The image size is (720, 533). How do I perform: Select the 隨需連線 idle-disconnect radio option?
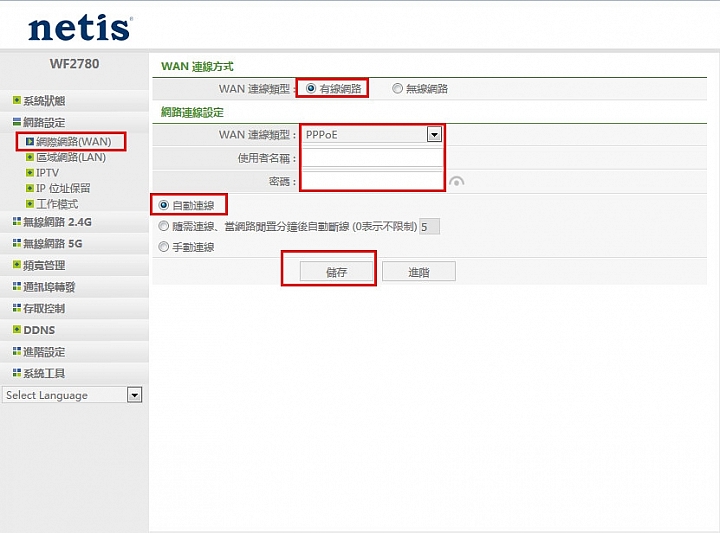164,226
